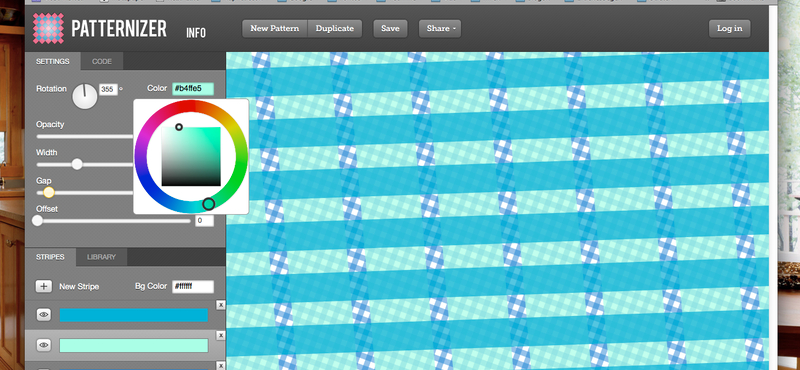Open the Library tab
This screenshot has height=370, width=800.
pyautogui.click(x=101, y=257)
